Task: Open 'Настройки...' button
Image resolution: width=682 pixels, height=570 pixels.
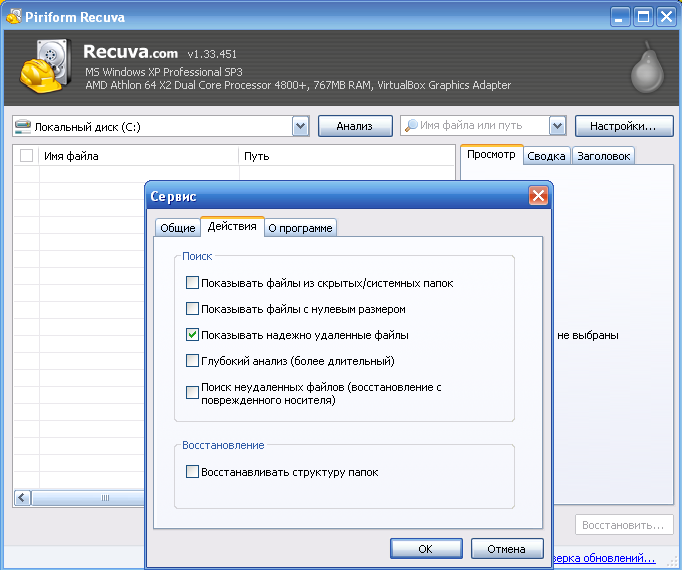Action: (x=623, y=126)
